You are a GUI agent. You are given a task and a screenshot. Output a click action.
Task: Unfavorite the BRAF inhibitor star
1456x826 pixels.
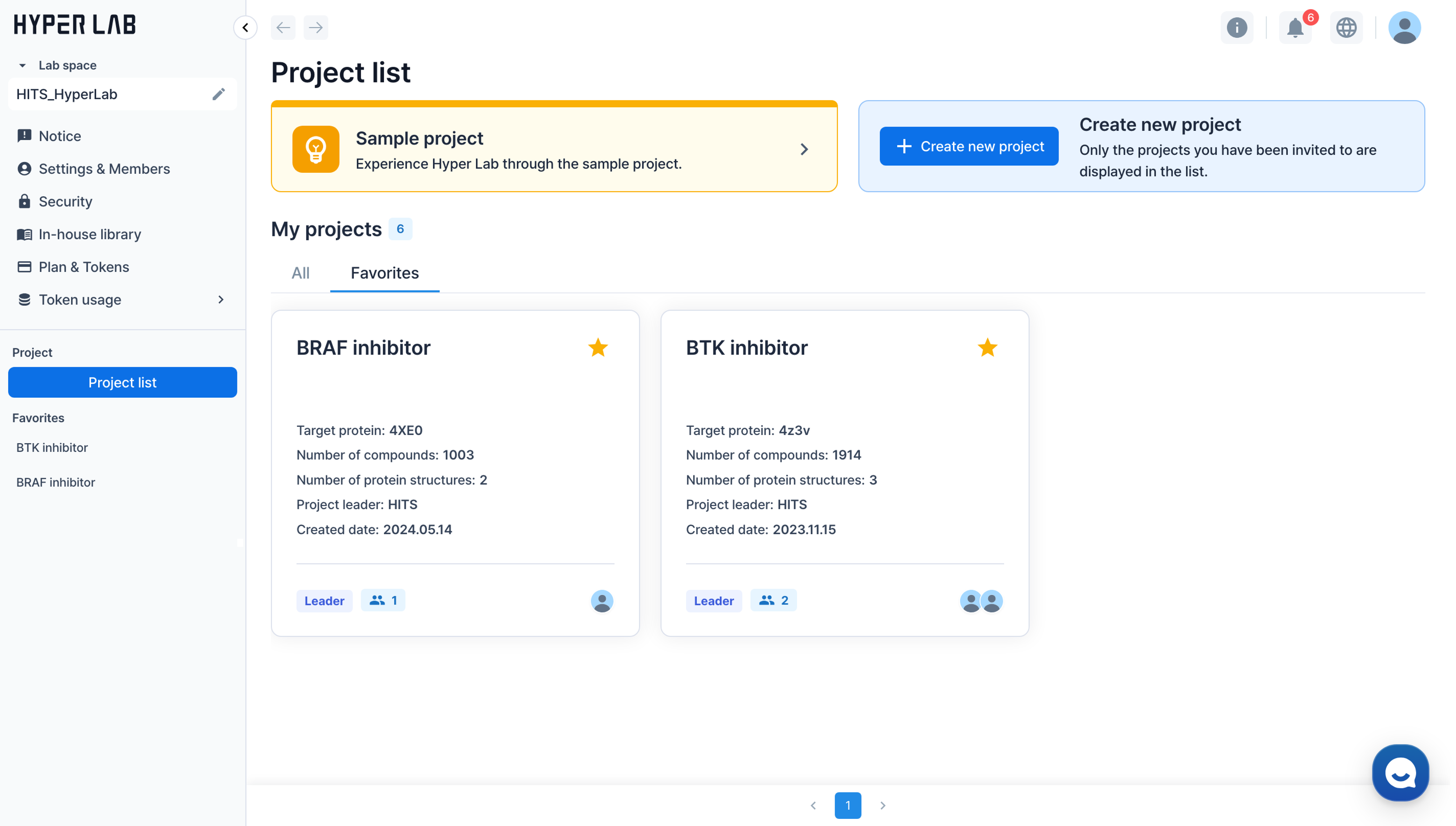pyautogui.click(x=598, y=347)
